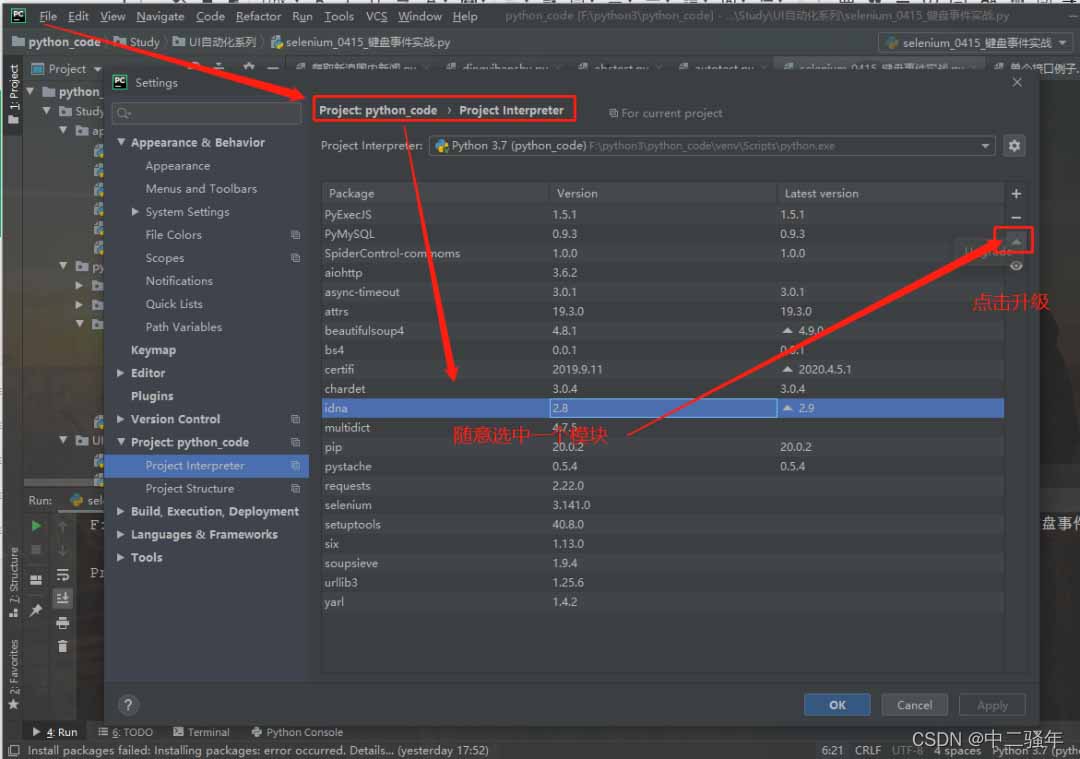Select the beautifulsoup4 package row
Viewport: 1080px width, 759px height.
[662, 331]
